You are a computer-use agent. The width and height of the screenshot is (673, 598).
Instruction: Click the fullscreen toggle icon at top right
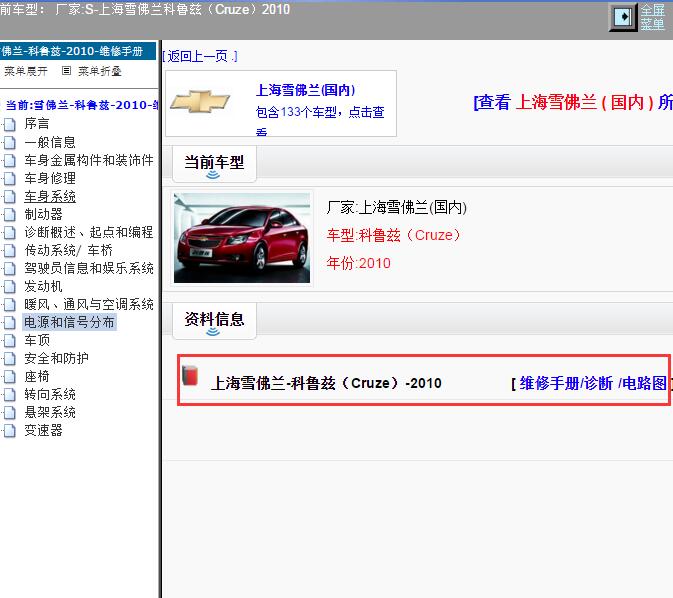[x=623, y=17]
